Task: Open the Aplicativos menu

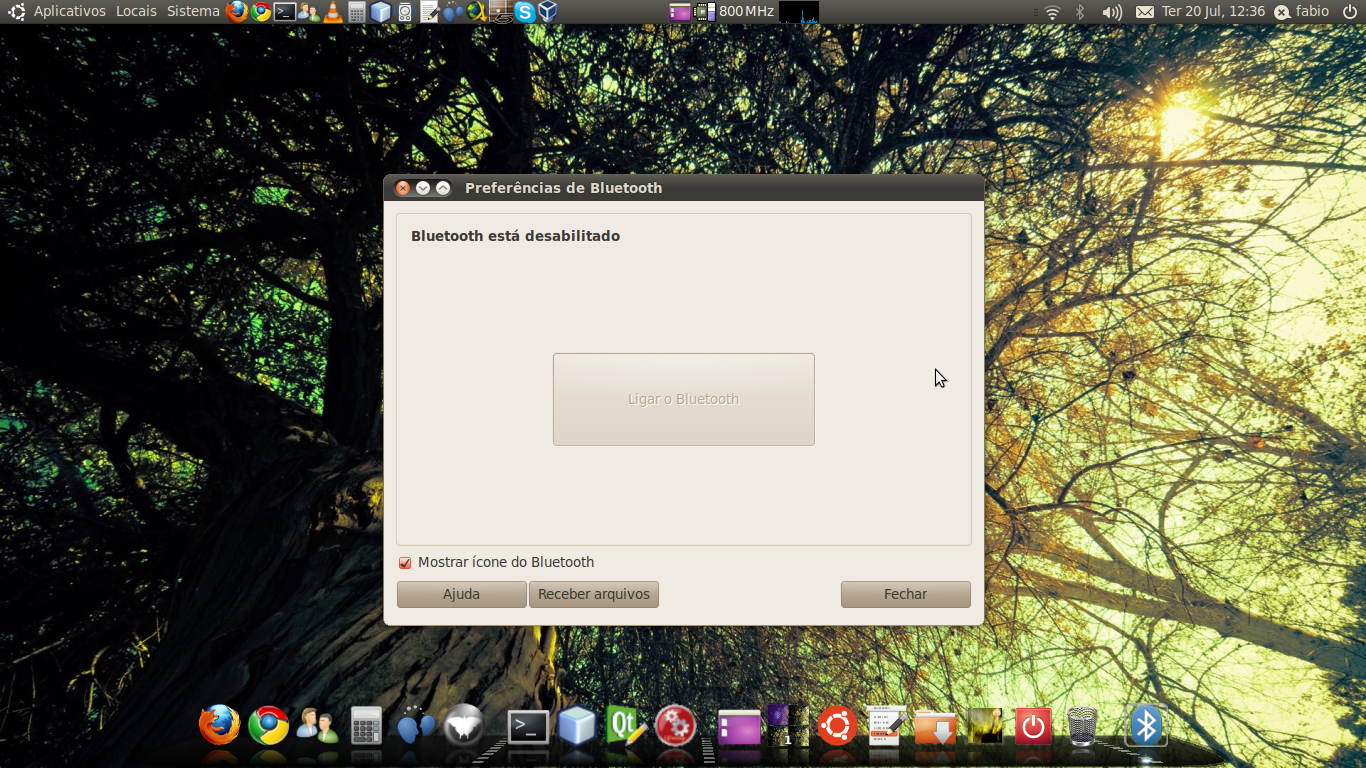Action: pyautogui.click(x=69, y=12)
